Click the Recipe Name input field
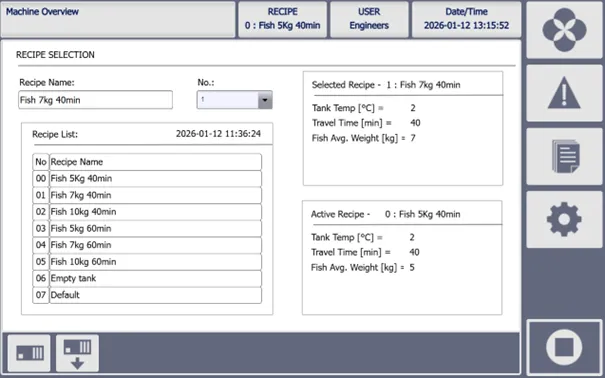Image resolution: width=605 pixels, height=378 pixels. pyautogui.click(x=95, y=100)
